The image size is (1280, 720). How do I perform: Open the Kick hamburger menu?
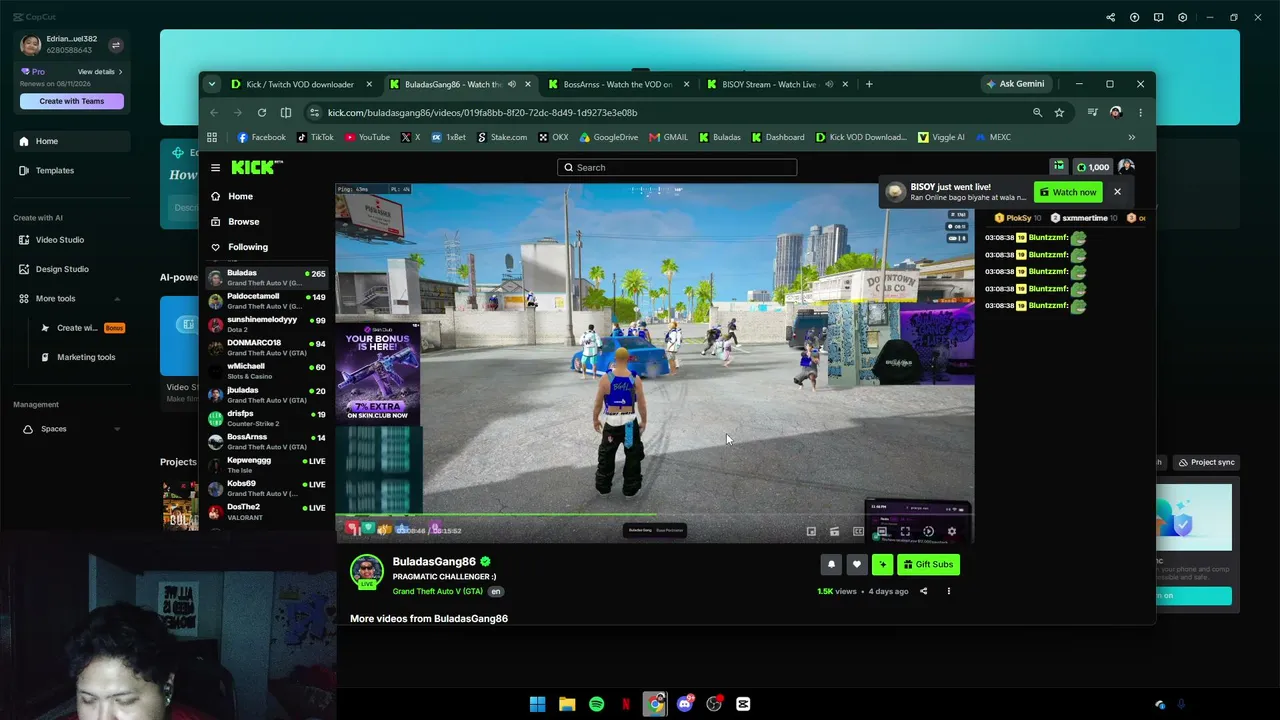[x=215, y=167]
